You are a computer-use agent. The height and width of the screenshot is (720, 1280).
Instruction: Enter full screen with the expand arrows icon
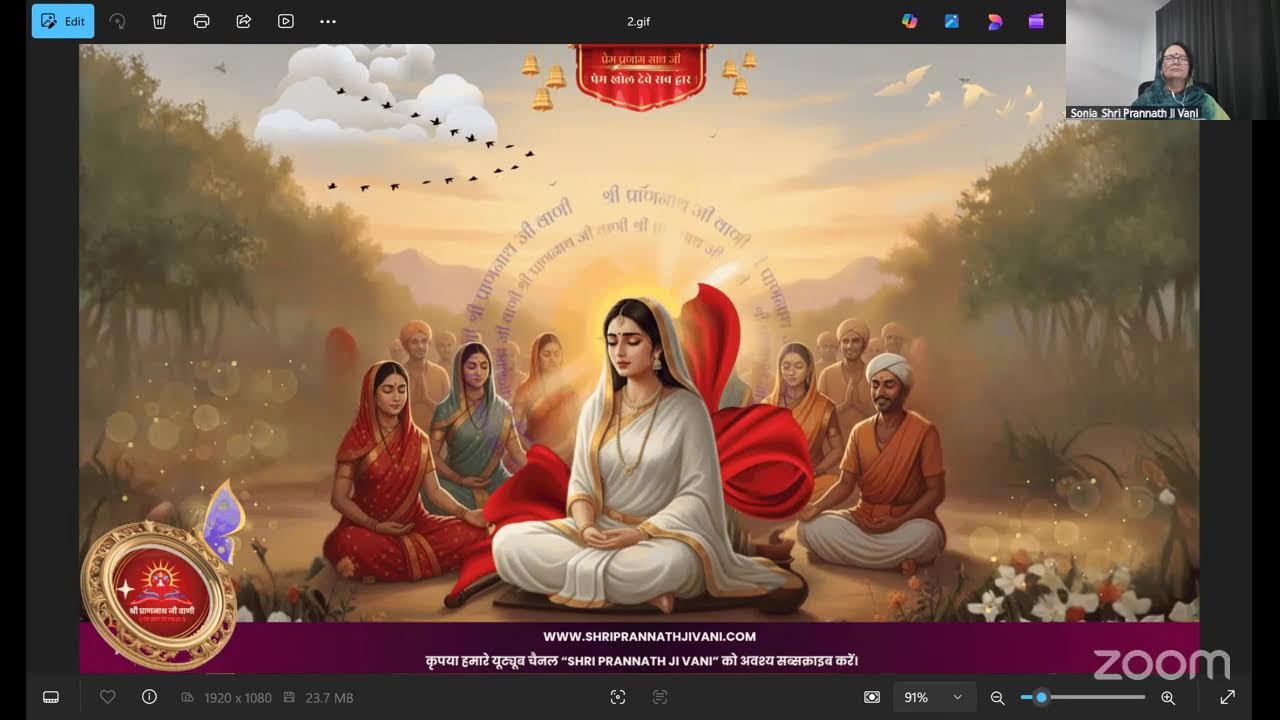click(1228, 697)
